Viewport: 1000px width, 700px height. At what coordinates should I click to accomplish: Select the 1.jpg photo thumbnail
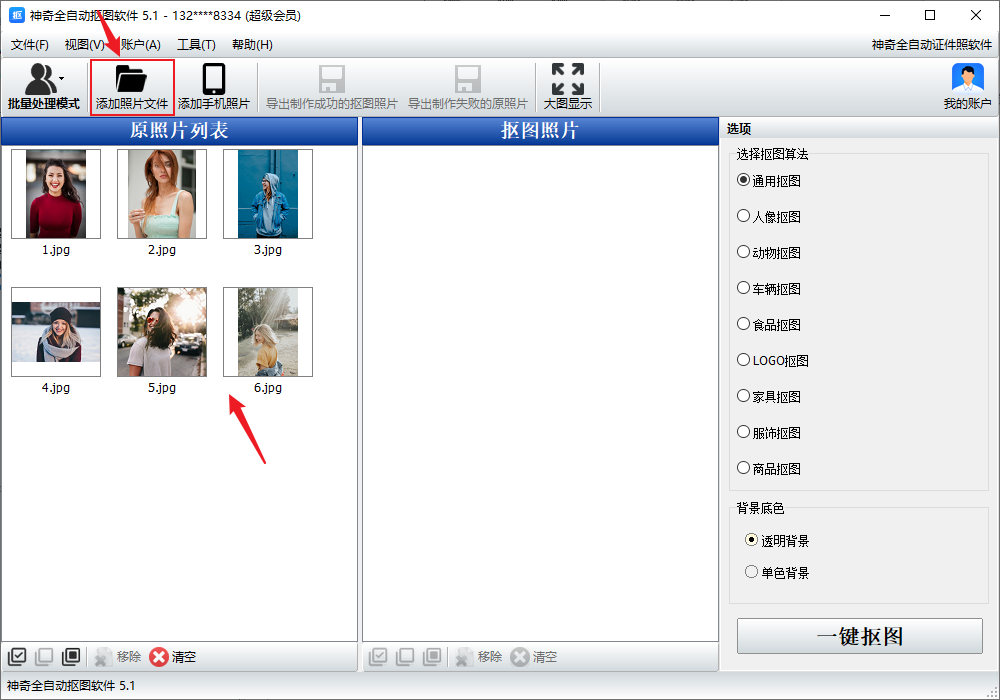56,194
